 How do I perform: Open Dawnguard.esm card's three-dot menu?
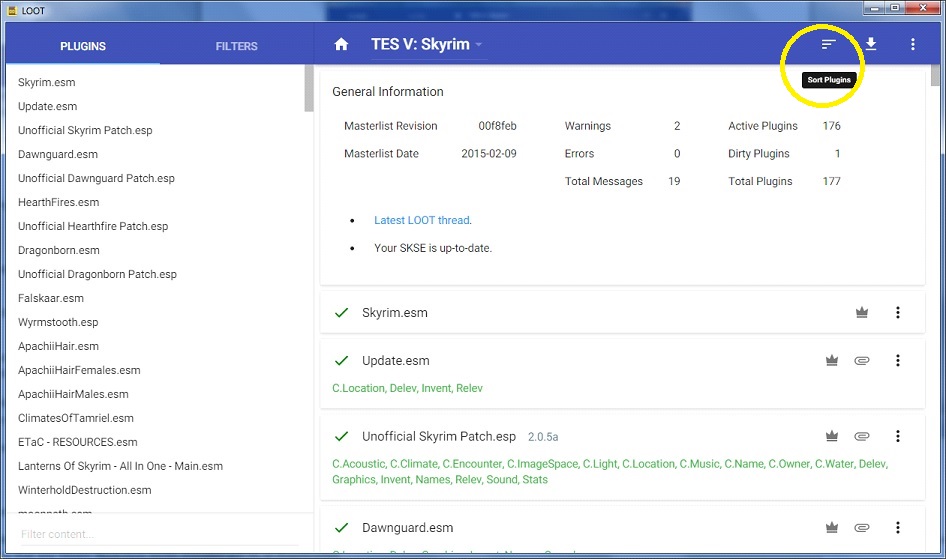pyautogui.click(x=898, y=528)
